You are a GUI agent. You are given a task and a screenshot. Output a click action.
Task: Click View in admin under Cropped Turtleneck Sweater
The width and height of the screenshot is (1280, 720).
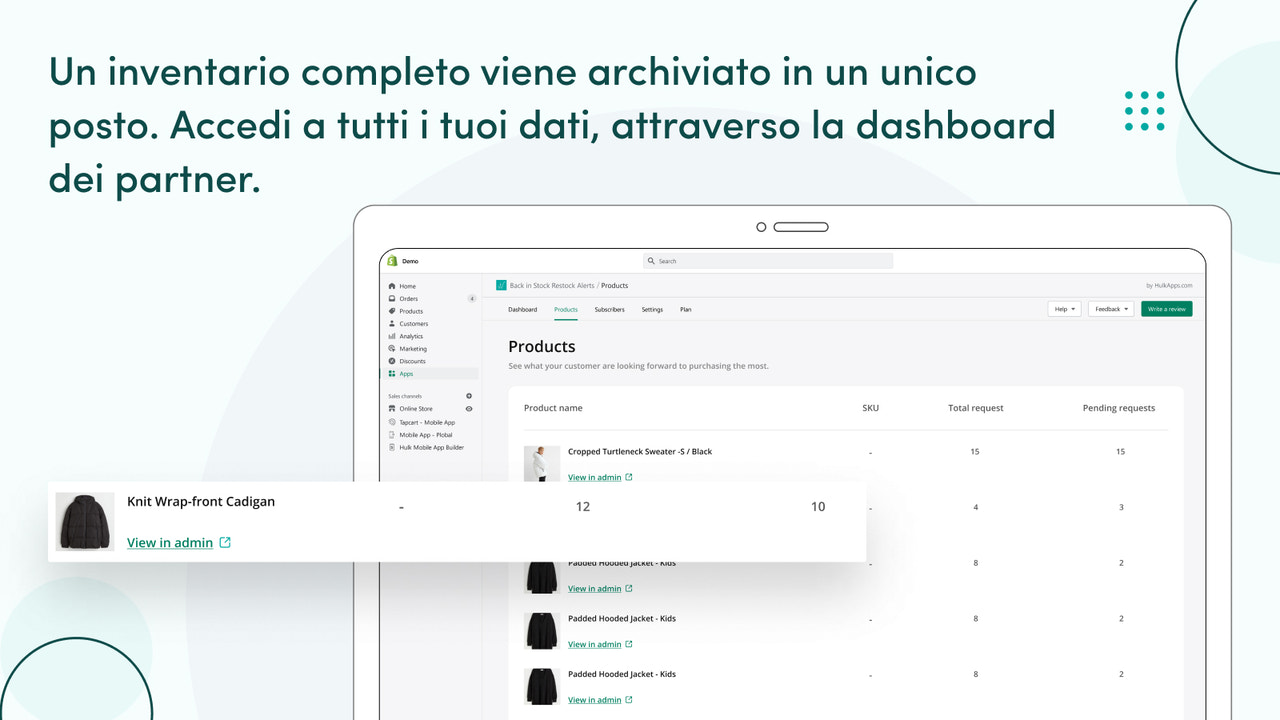(595, 477)
